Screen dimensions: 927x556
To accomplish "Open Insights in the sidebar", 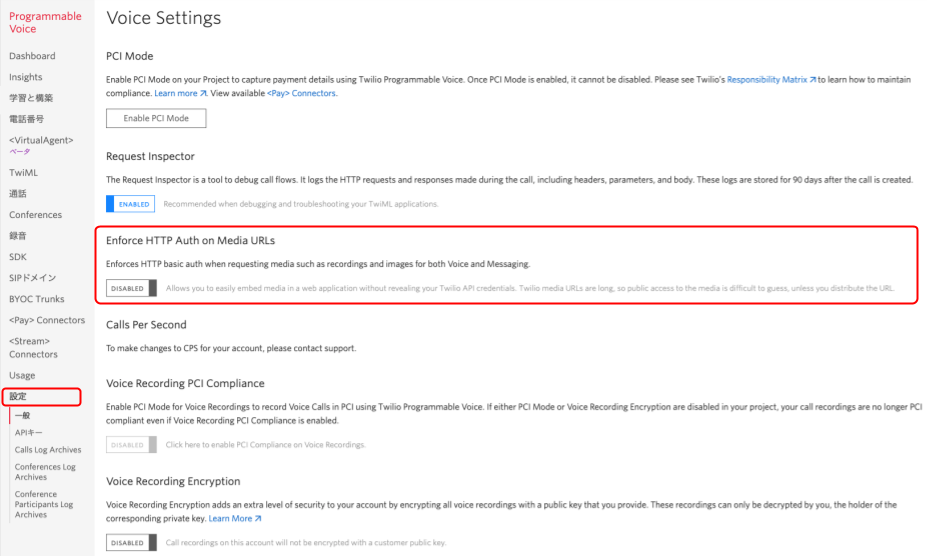I will 25,77.
